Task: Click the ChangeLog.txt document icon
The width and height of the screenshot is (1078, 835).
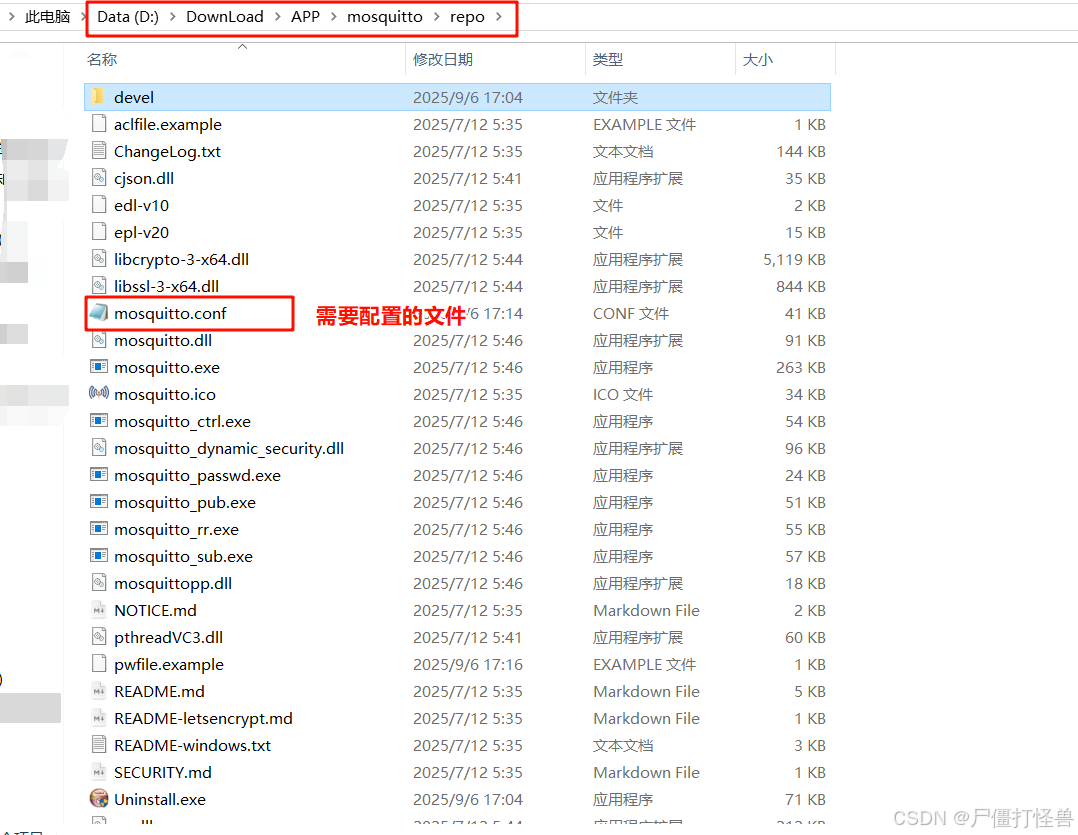Action: 99,151
